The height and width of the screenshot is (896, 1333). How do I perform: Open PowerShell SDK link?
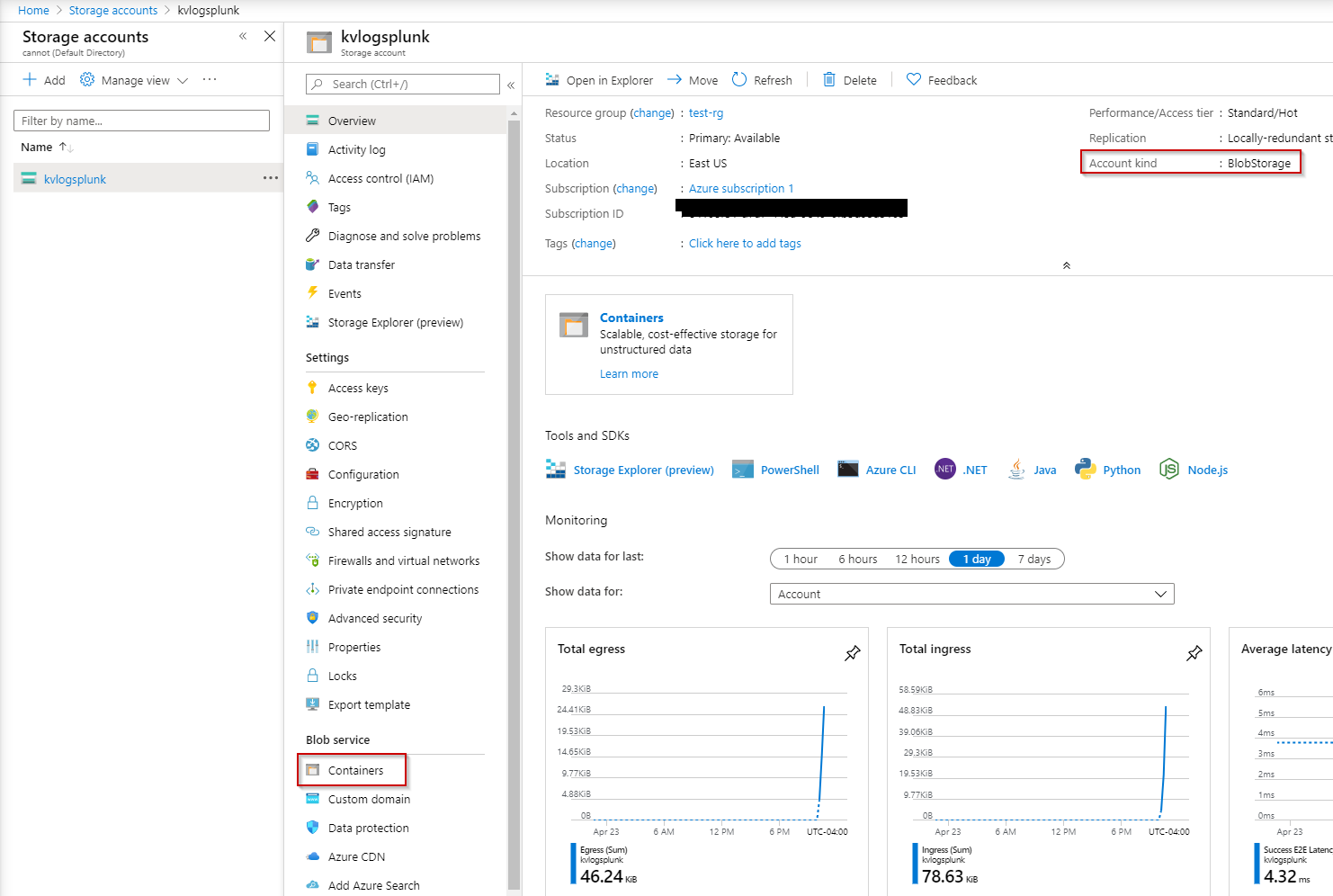(x=776, y=470)
